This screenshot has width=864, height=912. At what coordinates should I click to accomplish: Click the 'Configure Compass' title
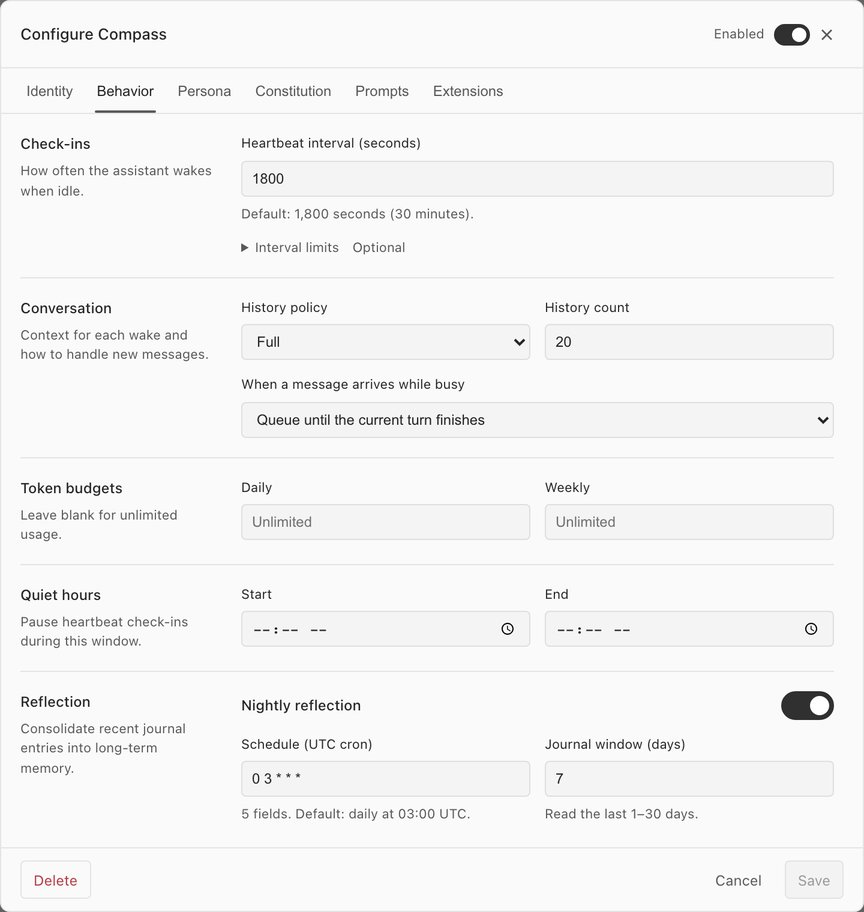click(x=94, y=34)
